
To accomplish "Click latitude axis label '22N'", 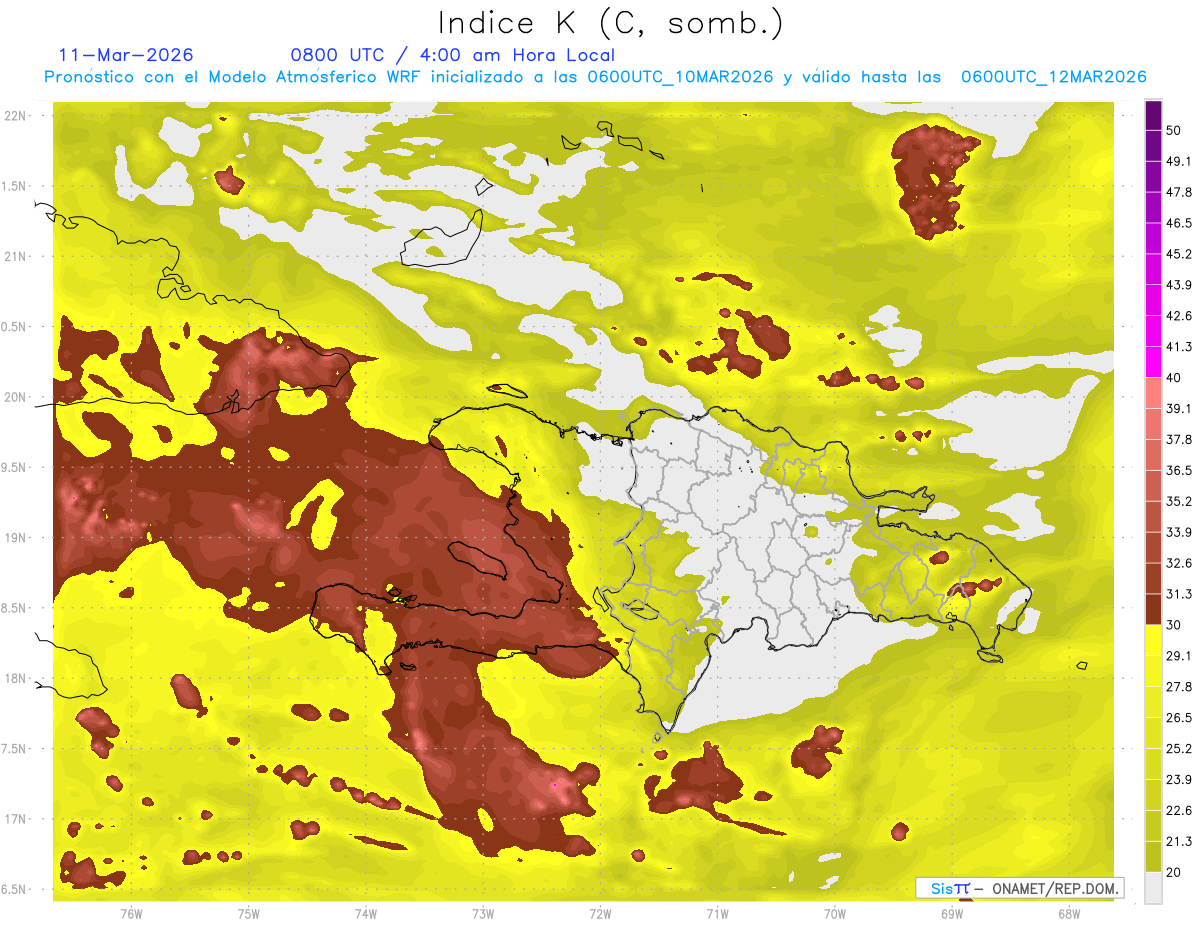I will tap(17, 116).
